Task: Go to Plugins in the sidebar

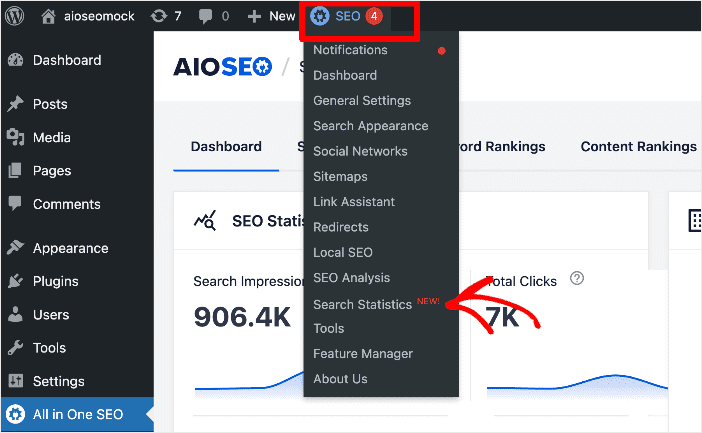Action: tap(56, 281)
